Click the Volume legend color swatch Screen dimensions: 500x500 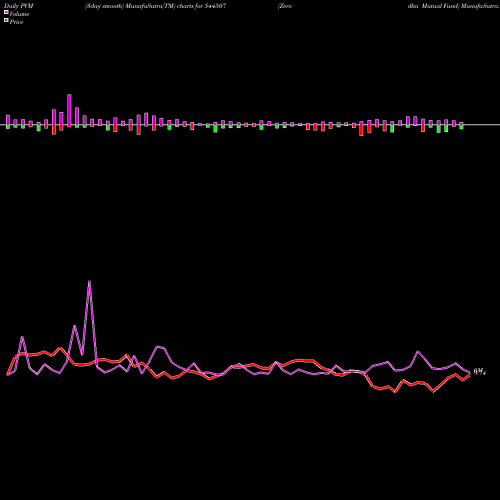tap(6, 12)
